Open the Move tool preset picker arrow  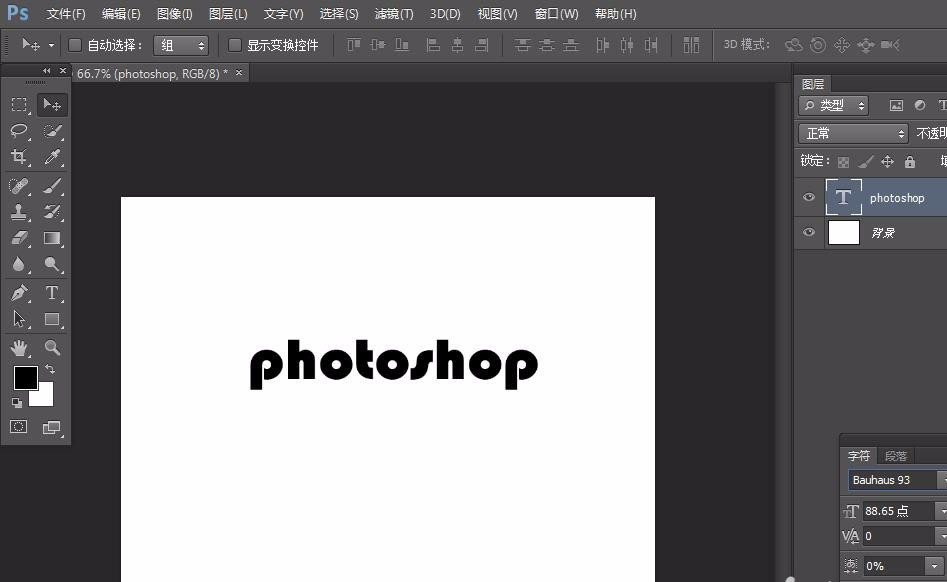point(51,45)
